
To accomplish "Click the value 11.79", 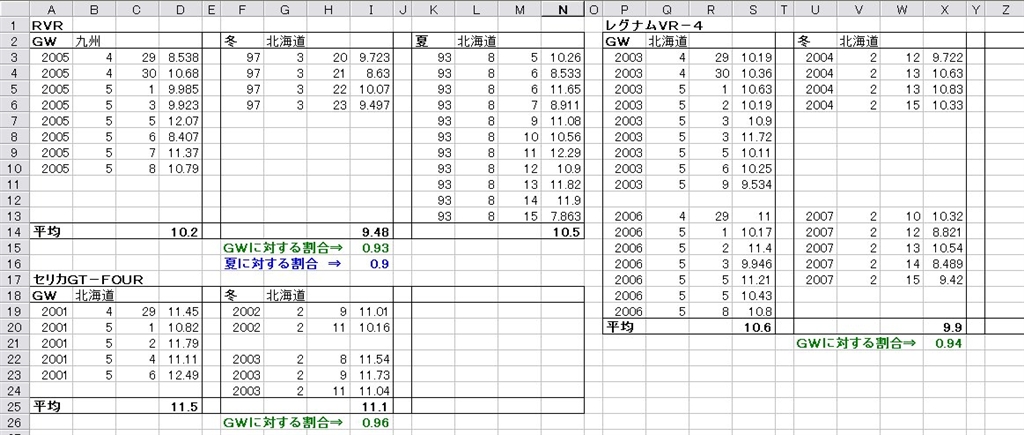I will 185,343.
